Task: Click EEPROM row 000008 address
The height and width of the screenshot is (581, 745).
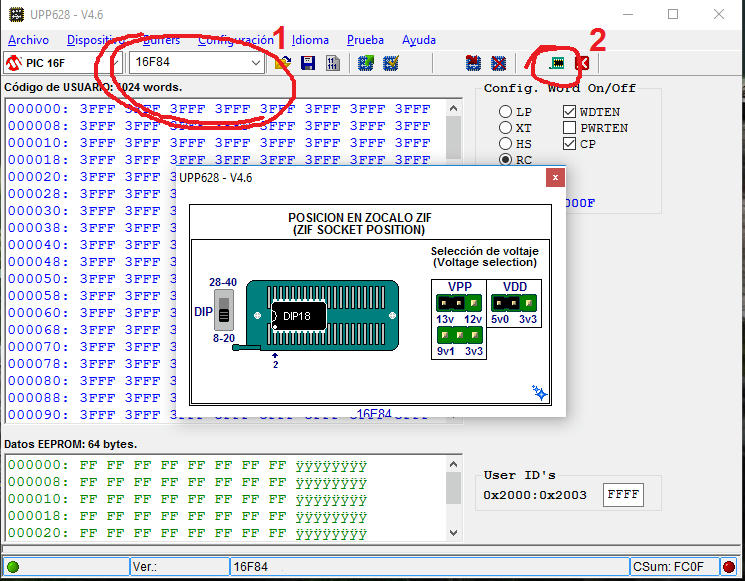Action: tap(38, 482)
